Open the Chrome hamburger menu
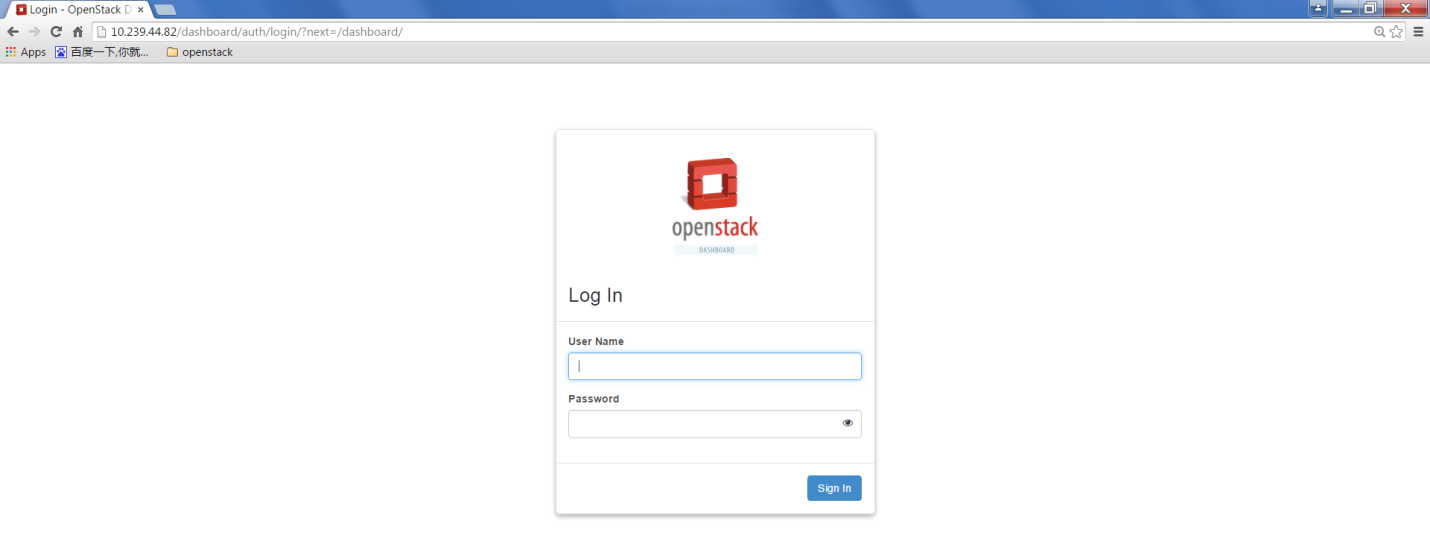The height and width of the screenshot is (550, 1430). [x=1418, y=32]
